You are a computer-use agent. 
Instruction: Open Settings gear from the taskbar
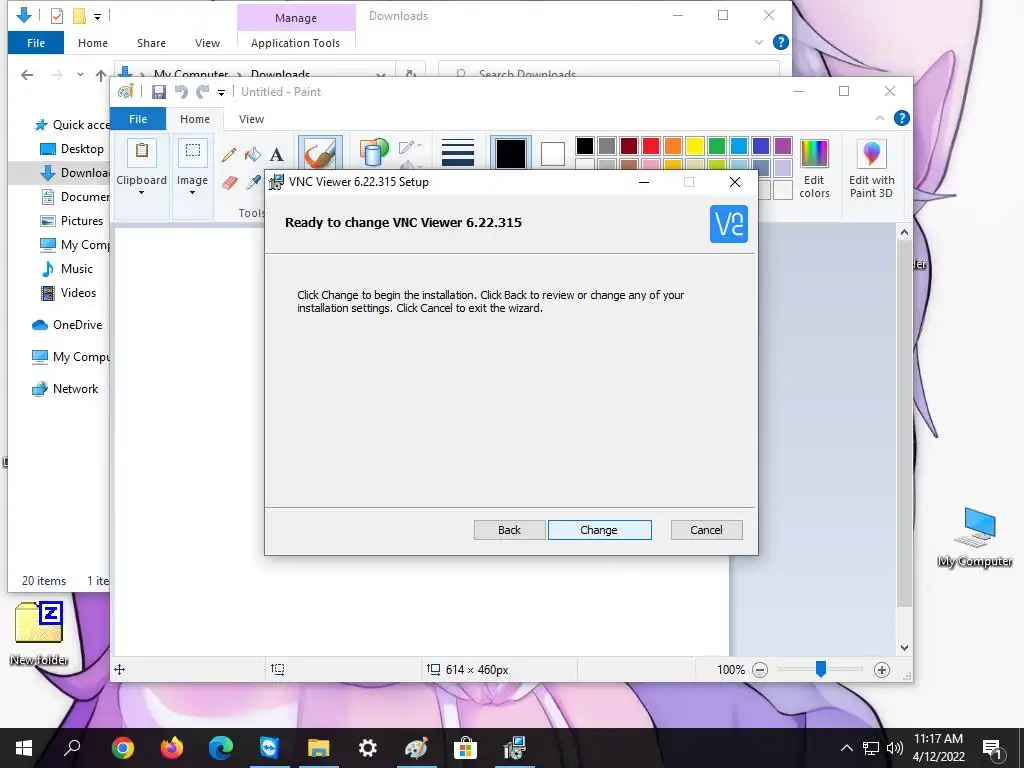point(368,748)
